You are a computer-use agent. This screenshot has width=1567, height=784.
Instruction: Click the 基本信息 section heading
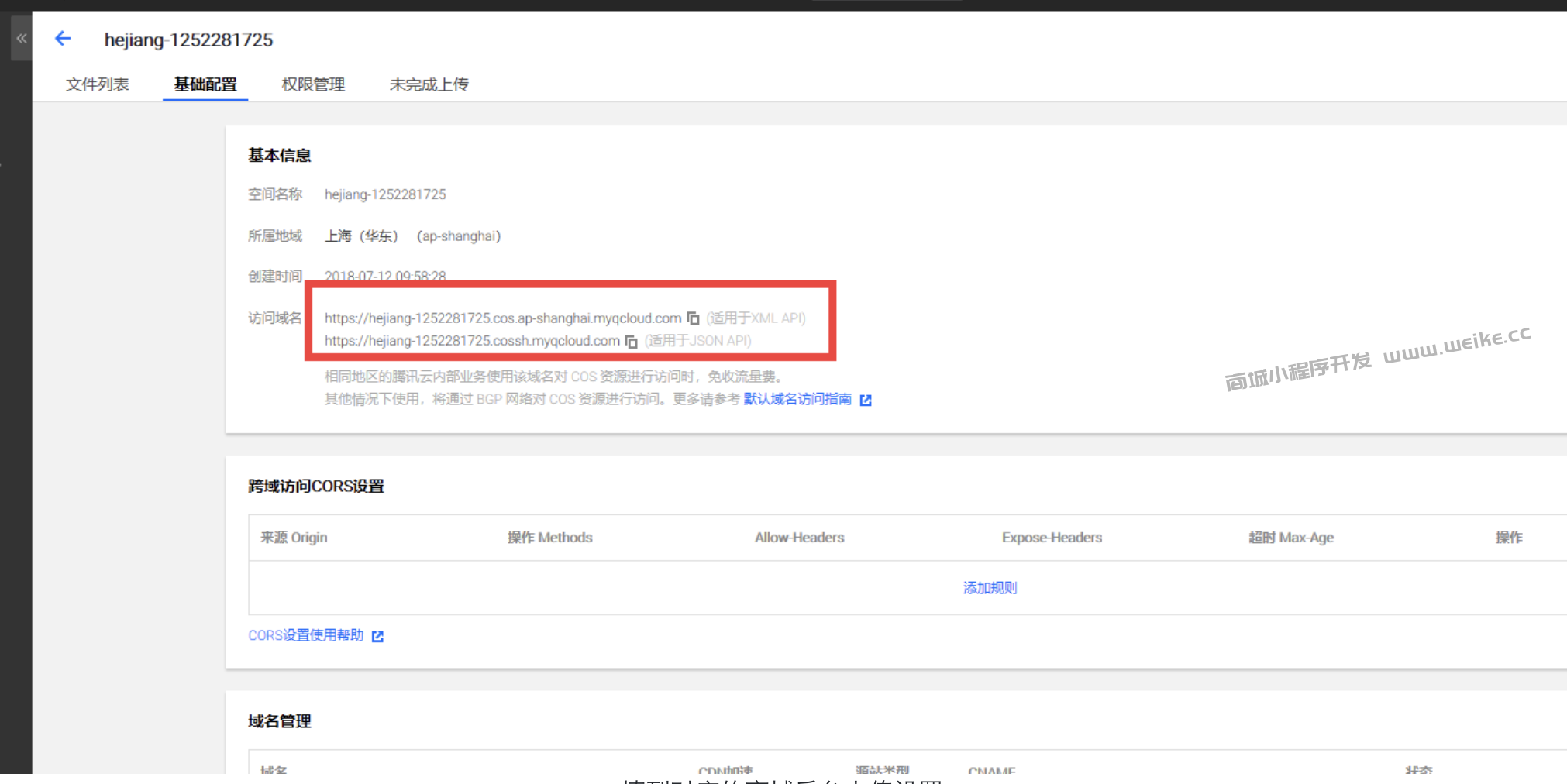click(x=279, y=156)
